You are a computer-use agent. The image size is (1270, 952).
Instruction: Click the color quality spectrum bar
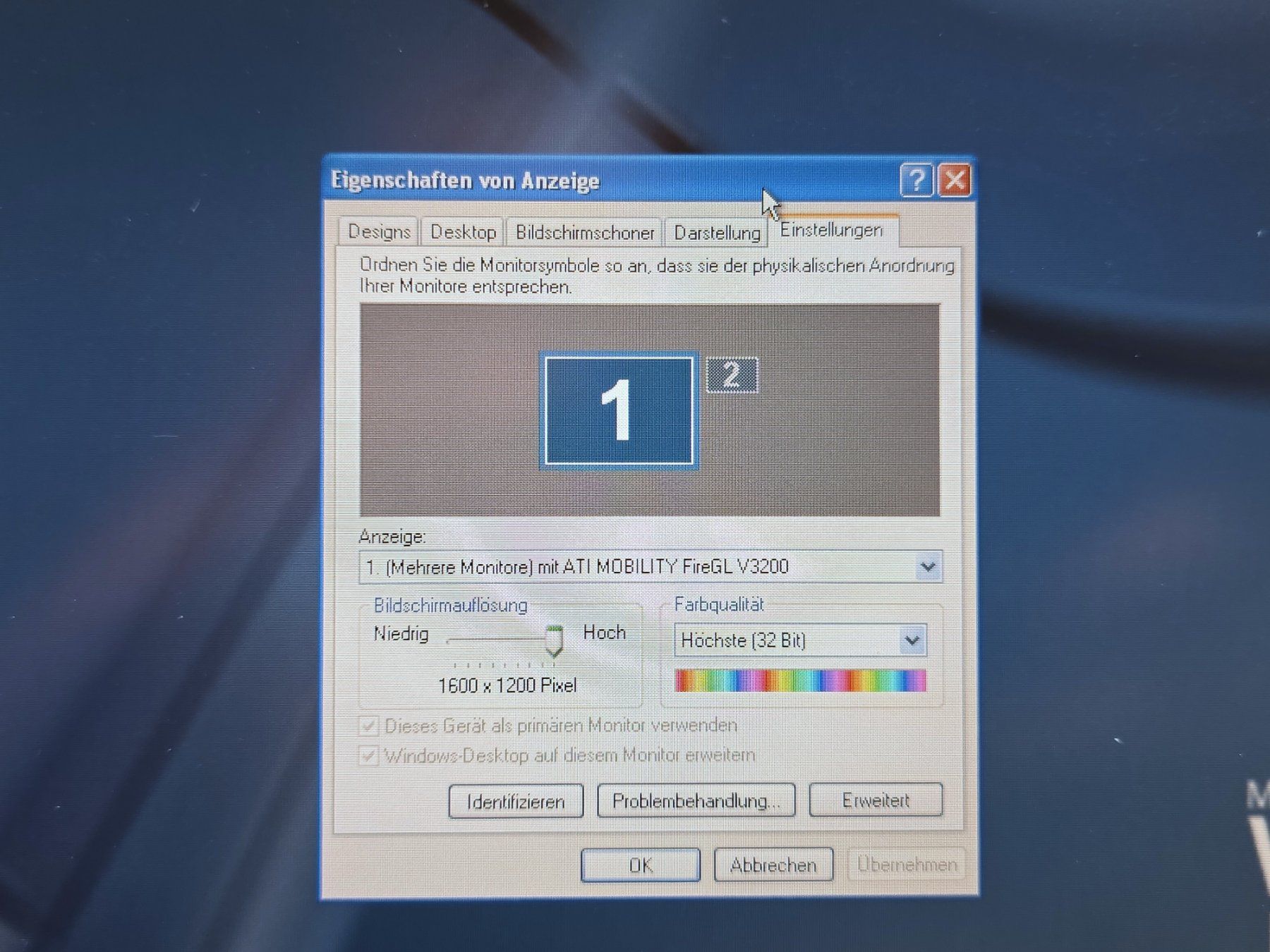point(800,681)
